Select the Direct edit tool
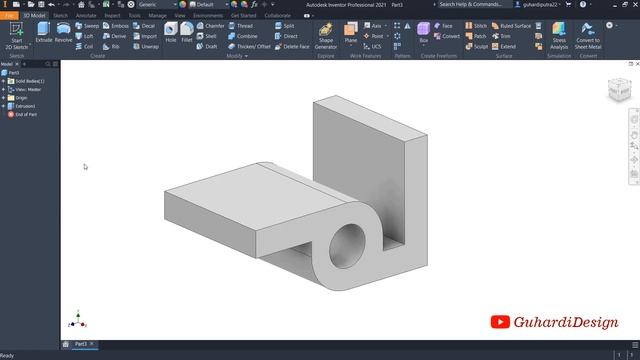This screenshot has width=640, height=360. [x=286, y=36]
